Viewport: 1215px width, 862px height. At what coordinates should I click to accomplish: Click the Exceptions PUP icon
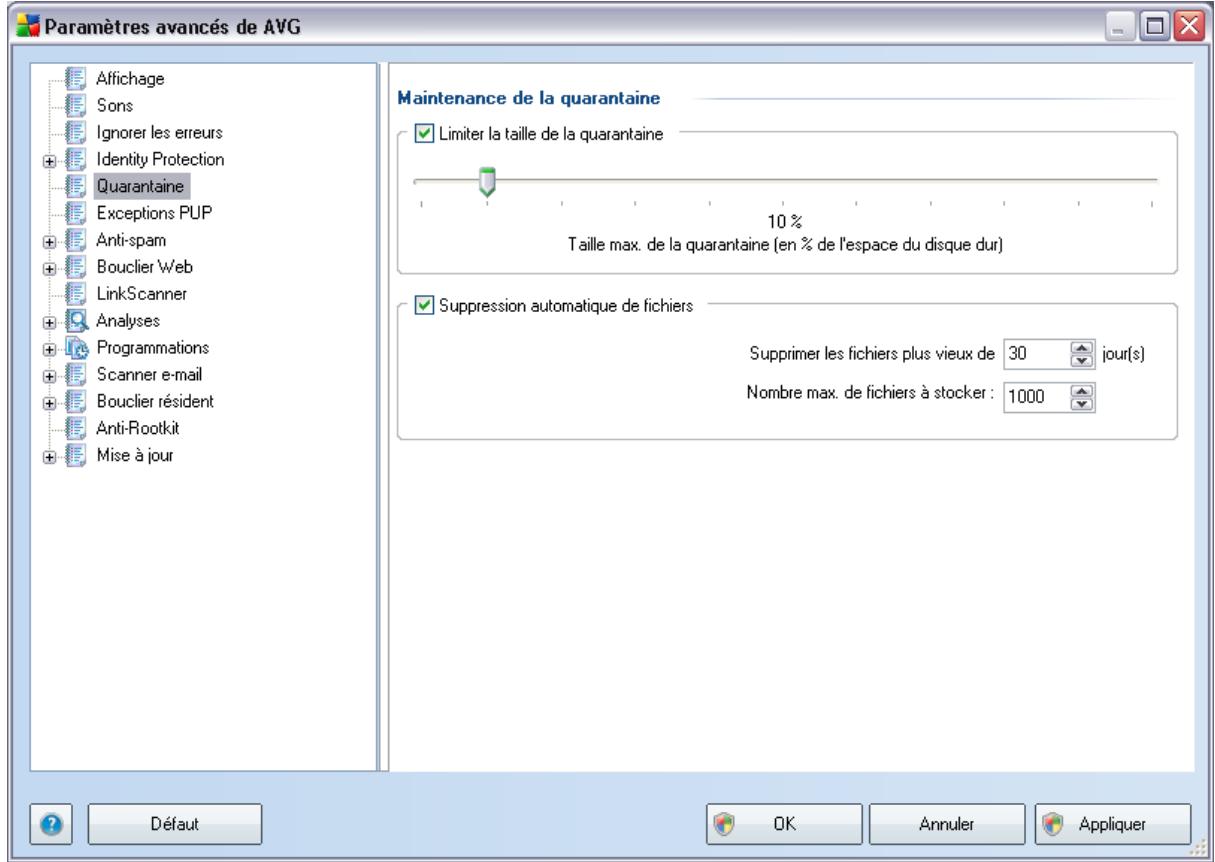76,213
